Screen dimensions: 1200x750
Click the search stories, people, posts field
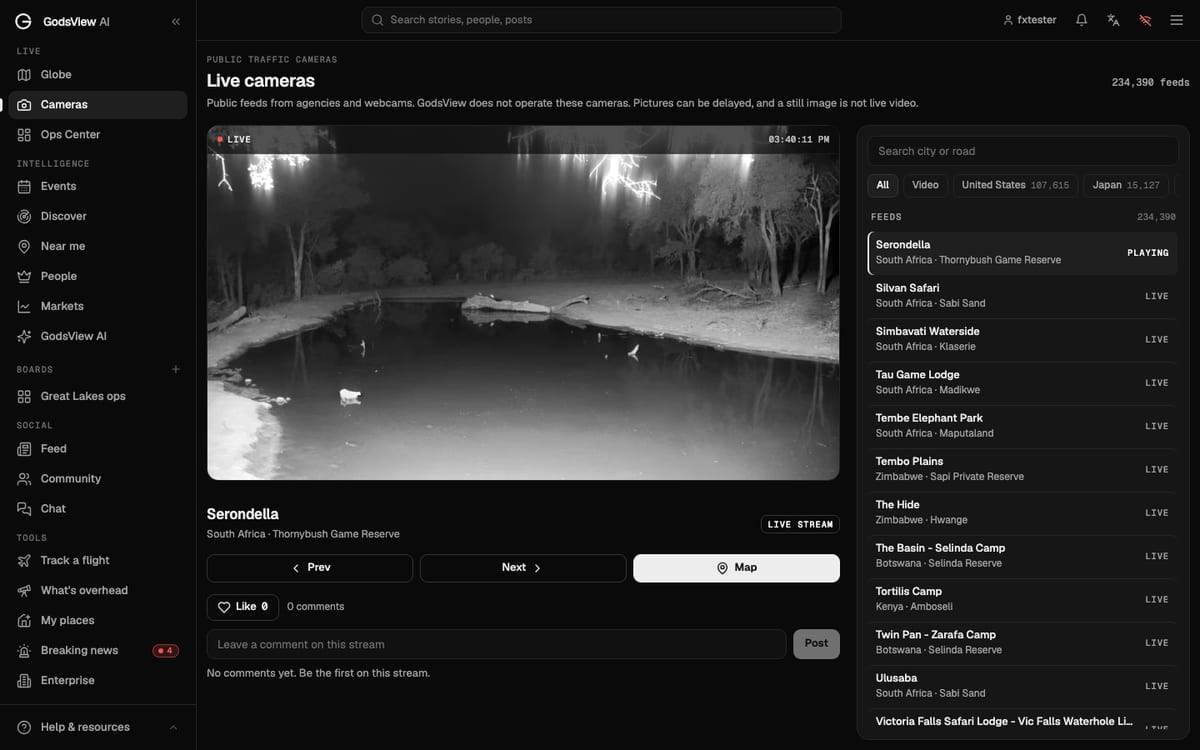[601, 20]
